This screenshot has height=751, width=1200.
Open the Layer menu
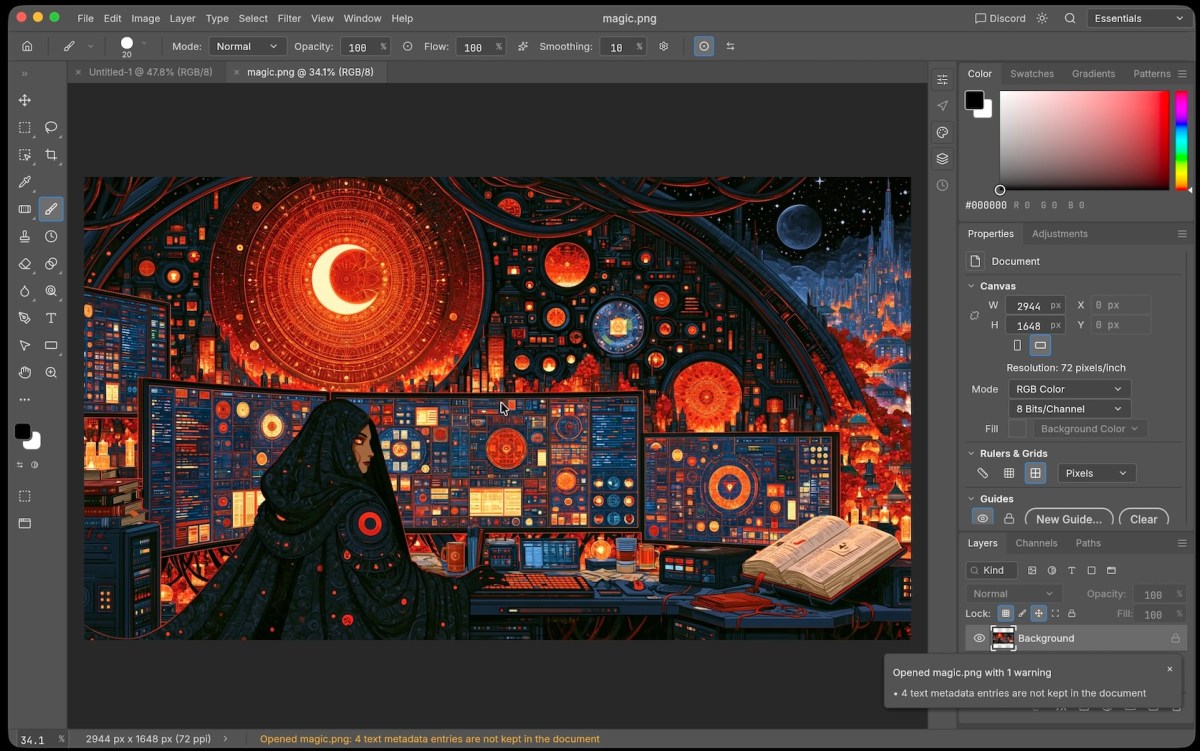point(183,18)
